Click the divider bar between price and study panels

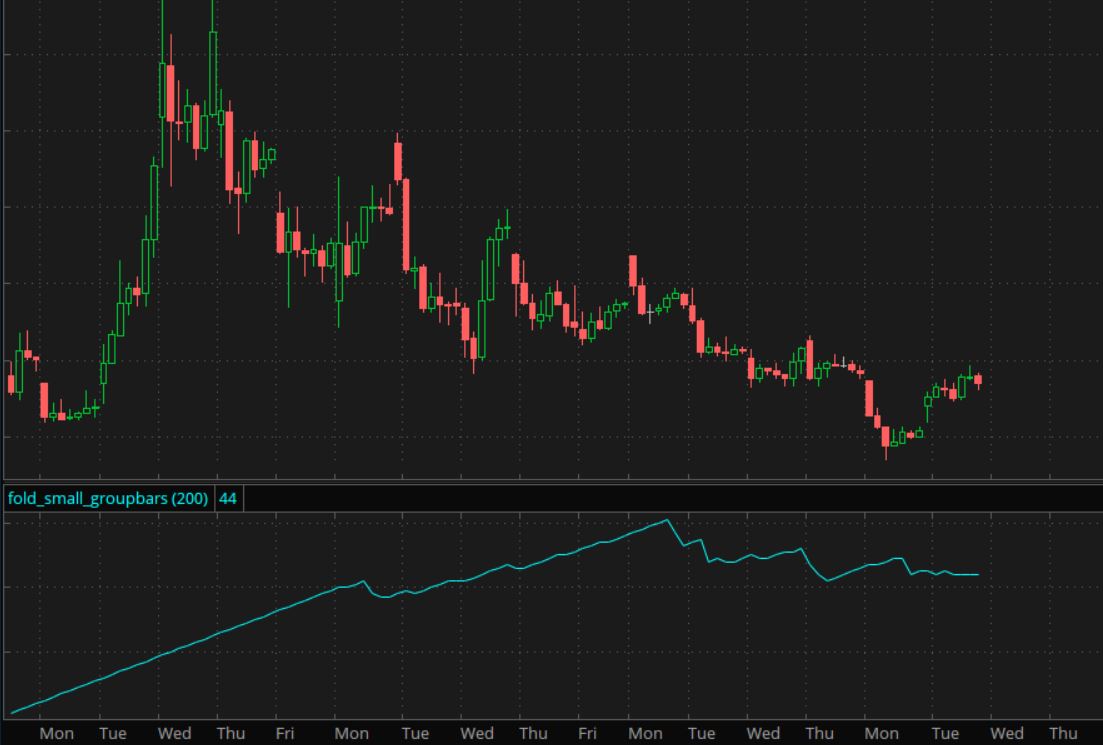tap(551, 482)
